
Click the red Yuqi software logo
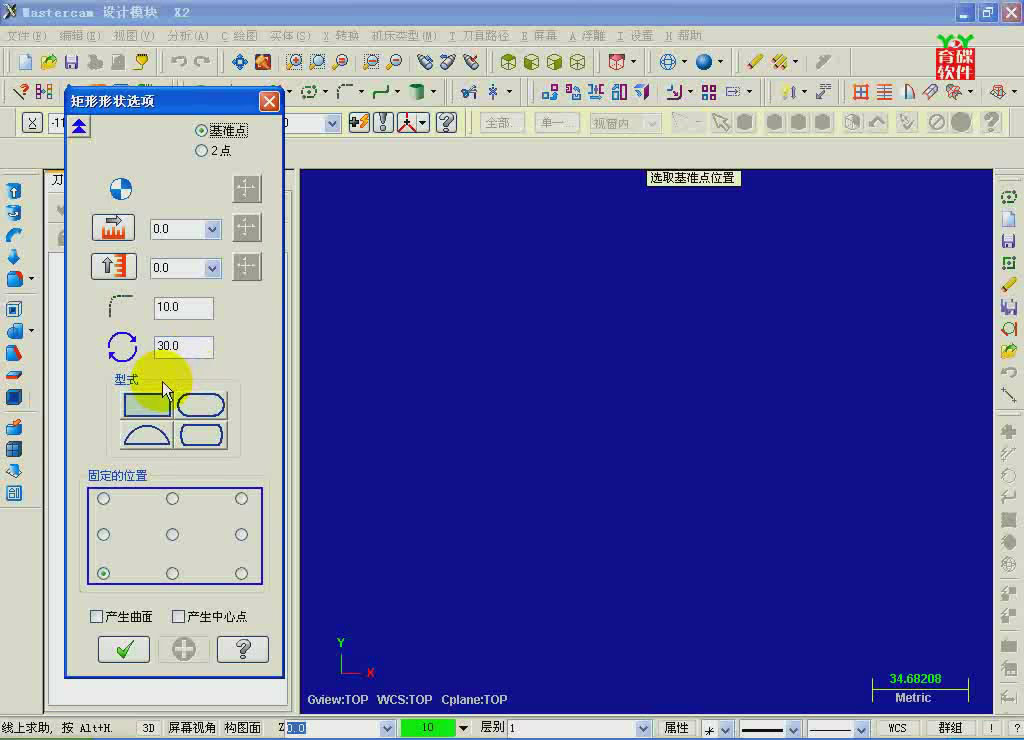pos(955,58)
